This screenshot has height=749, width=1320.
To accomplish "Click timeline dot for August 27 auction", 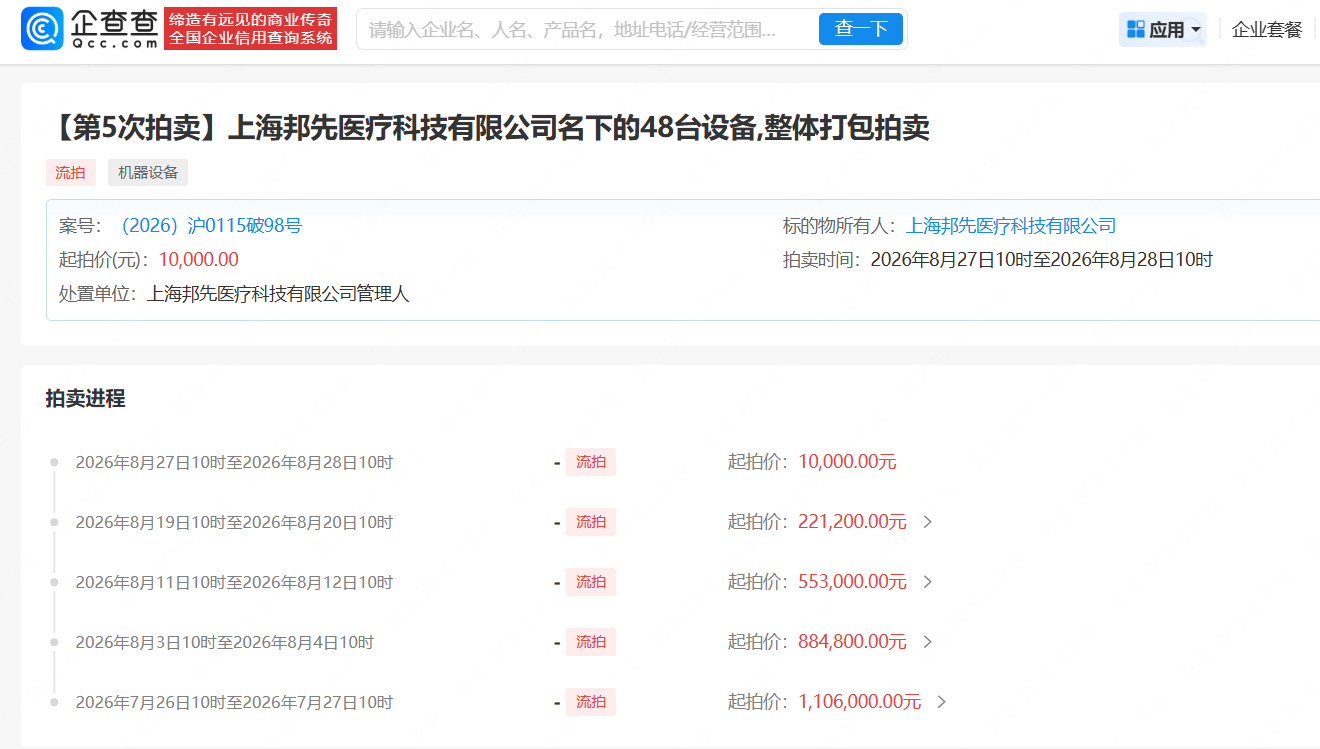I will click(x=54, y=462).
